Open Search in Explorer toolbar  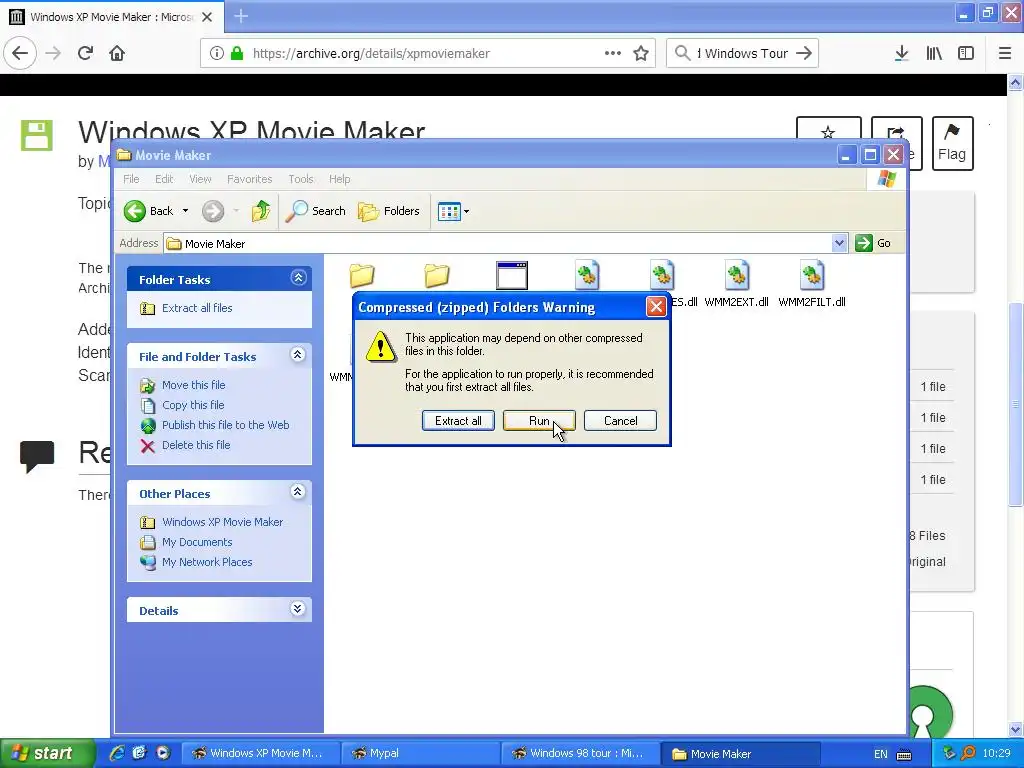point(316,211)
